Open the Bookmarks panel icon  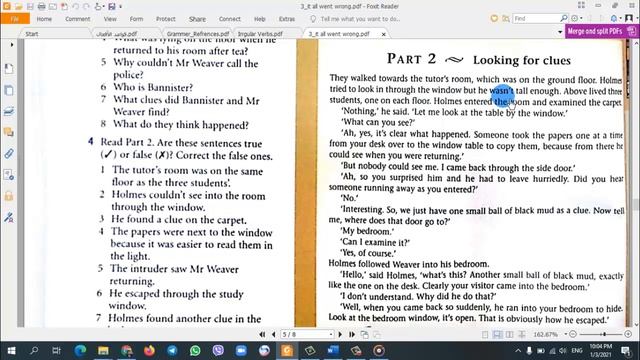(x=9, y=69)
